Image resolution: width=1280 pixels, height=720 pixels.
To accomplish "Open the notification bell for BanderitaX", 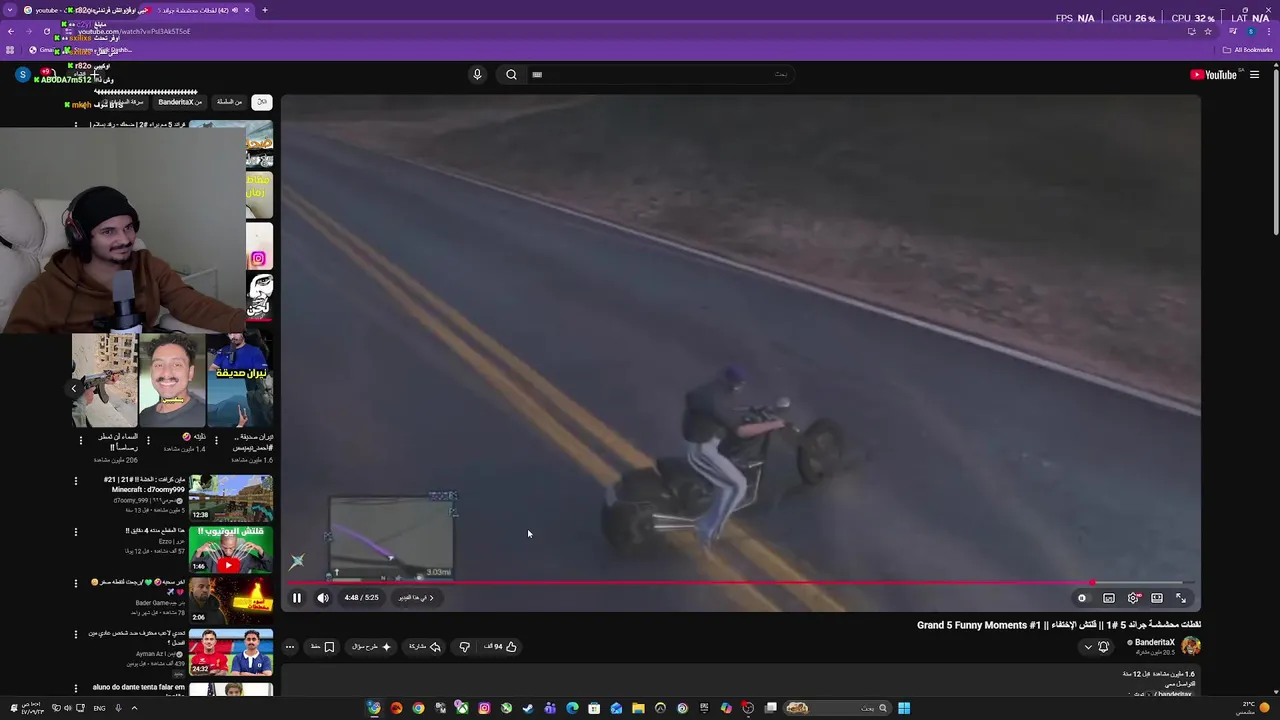I will [1104, 647].
